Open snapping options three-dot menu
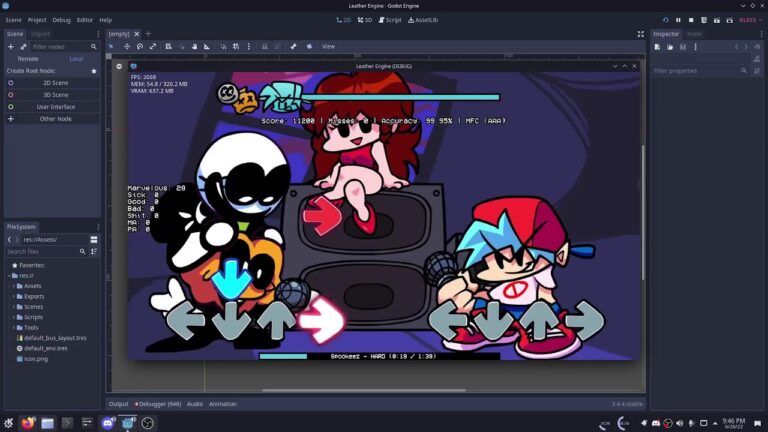Viewport: 768px width, 432px height. tap(248, 47)
